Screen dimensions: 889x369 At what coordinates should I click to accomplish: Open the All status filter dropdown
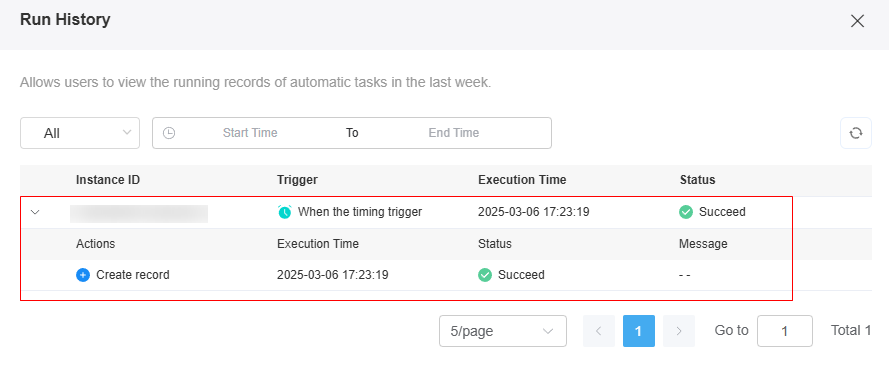pyautogui.click(x=80, y=133)
